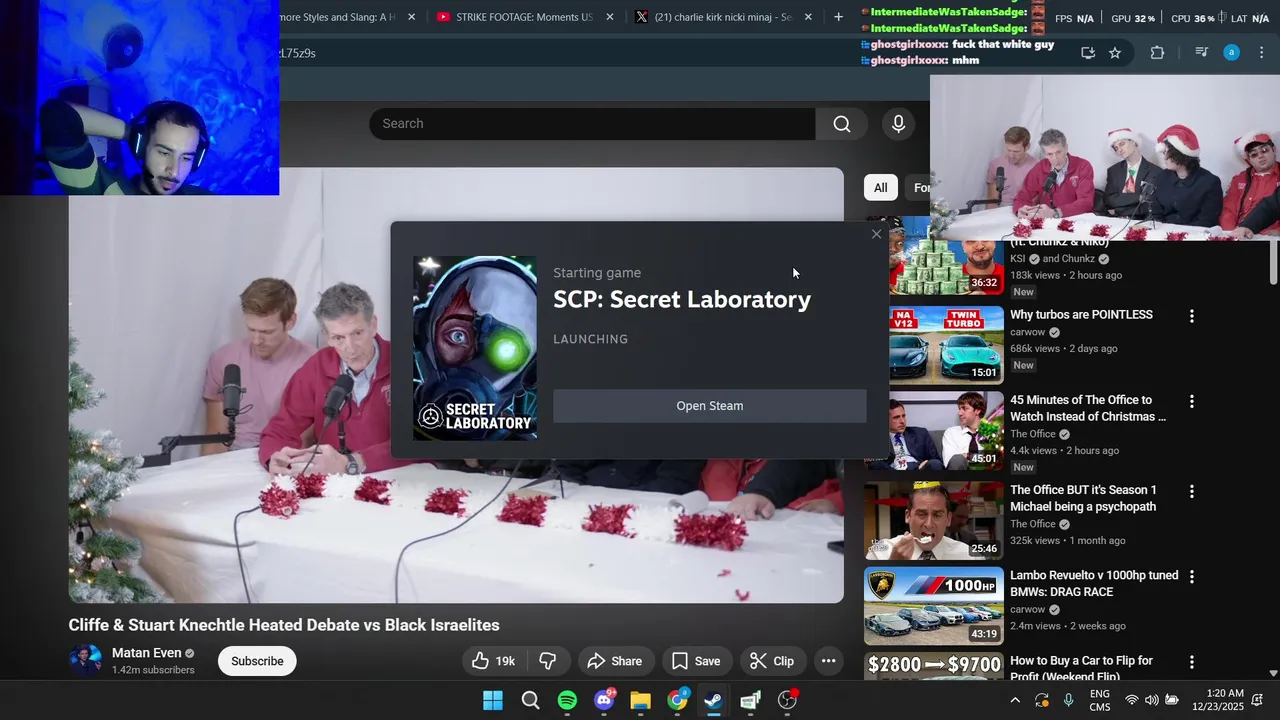Open $2800 to $9700 car flip thumbnail
The width and height of the screenshot is (1280, 720).
tap(934, 666)
